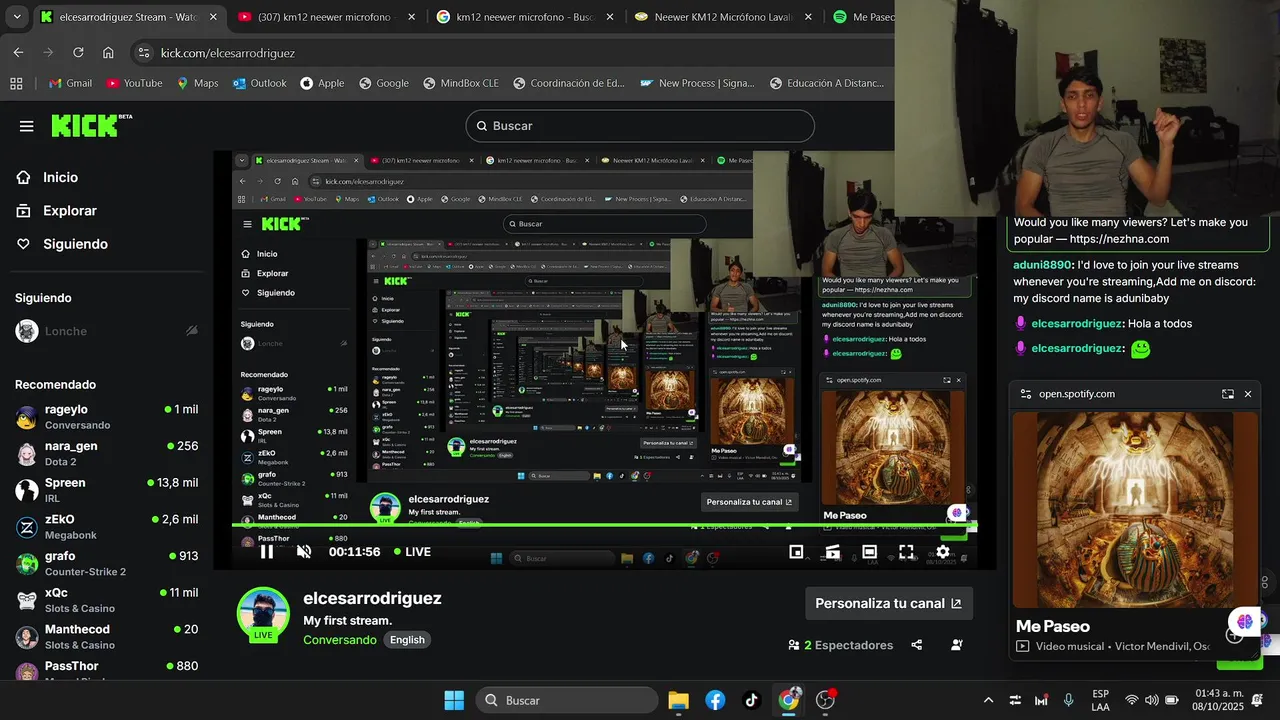The image size is (1280, 720).
Task: Pause the live stream
Action: (x=267, y=551)
